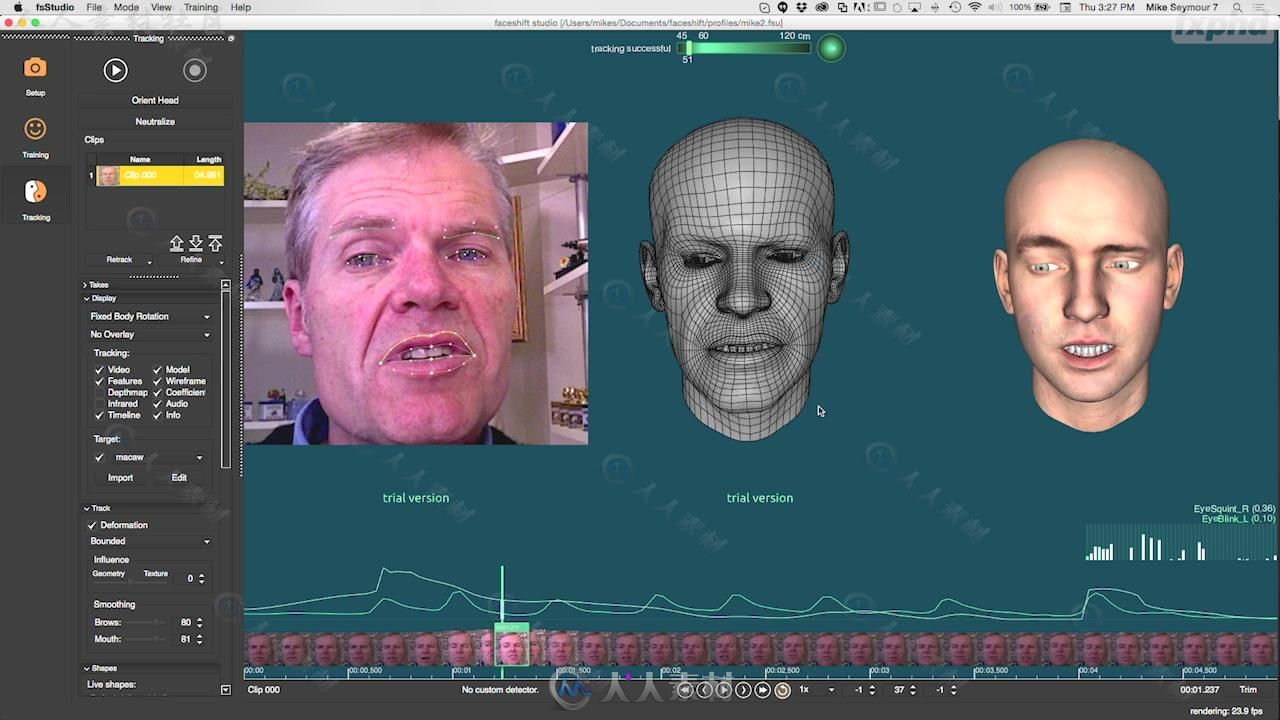Viewport: 1280px width, 720px height.
Task: Open the 1x playback speed dropdown
Action: coord(816,690)
